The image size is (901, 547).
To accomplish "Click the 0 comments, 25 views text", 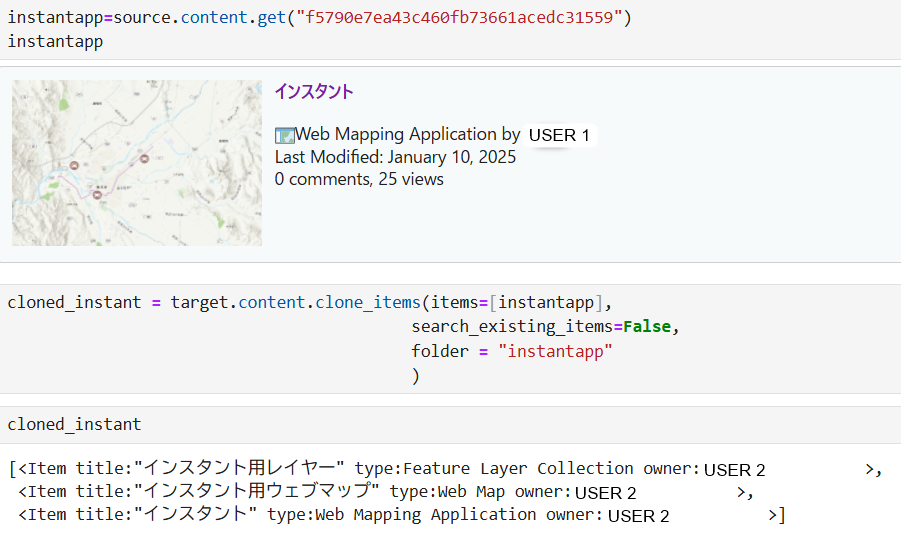I will pos(359,179).
